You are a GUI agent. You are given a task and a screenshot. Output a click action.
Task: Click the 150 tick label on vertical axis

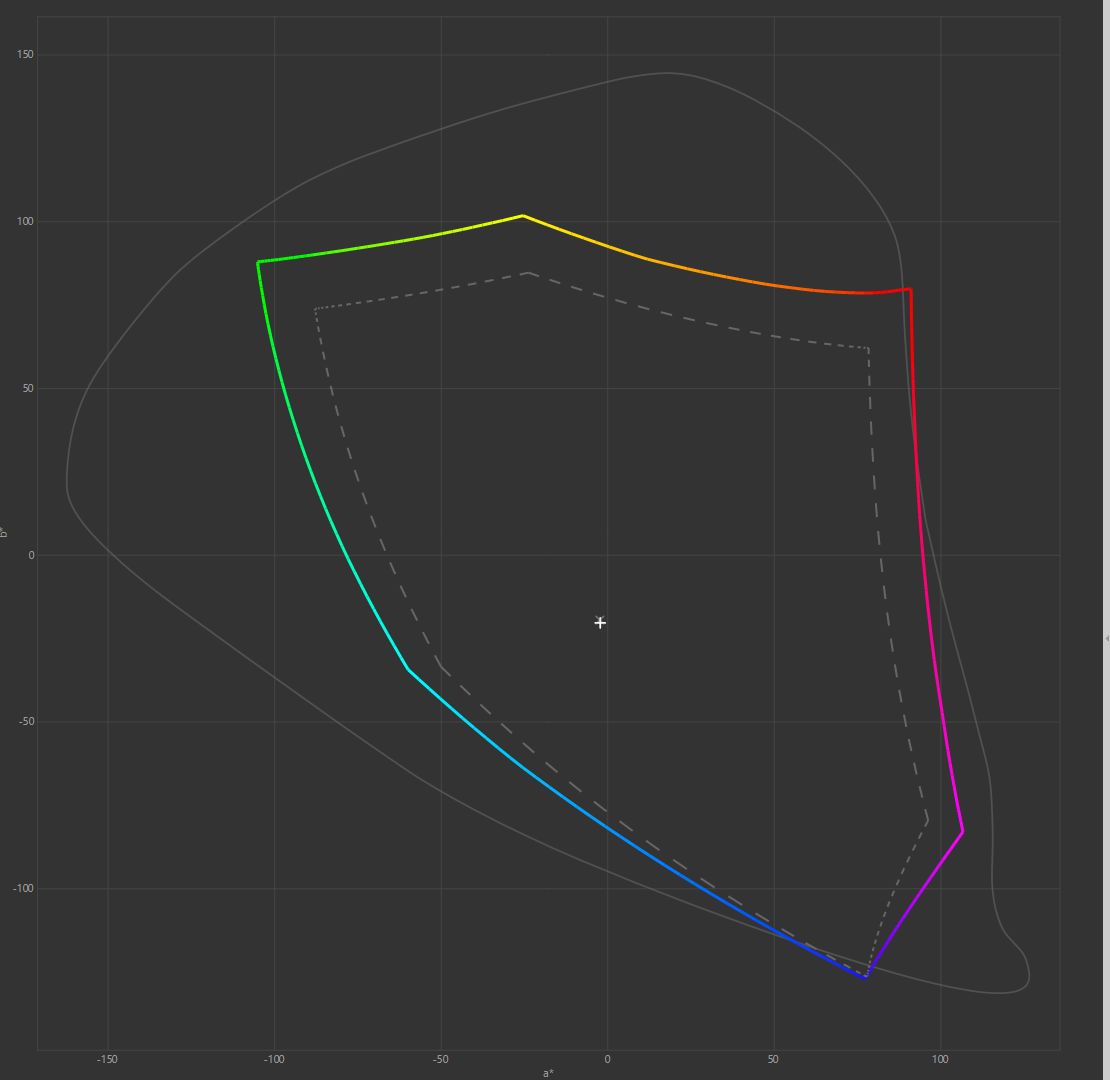point(25,55)
